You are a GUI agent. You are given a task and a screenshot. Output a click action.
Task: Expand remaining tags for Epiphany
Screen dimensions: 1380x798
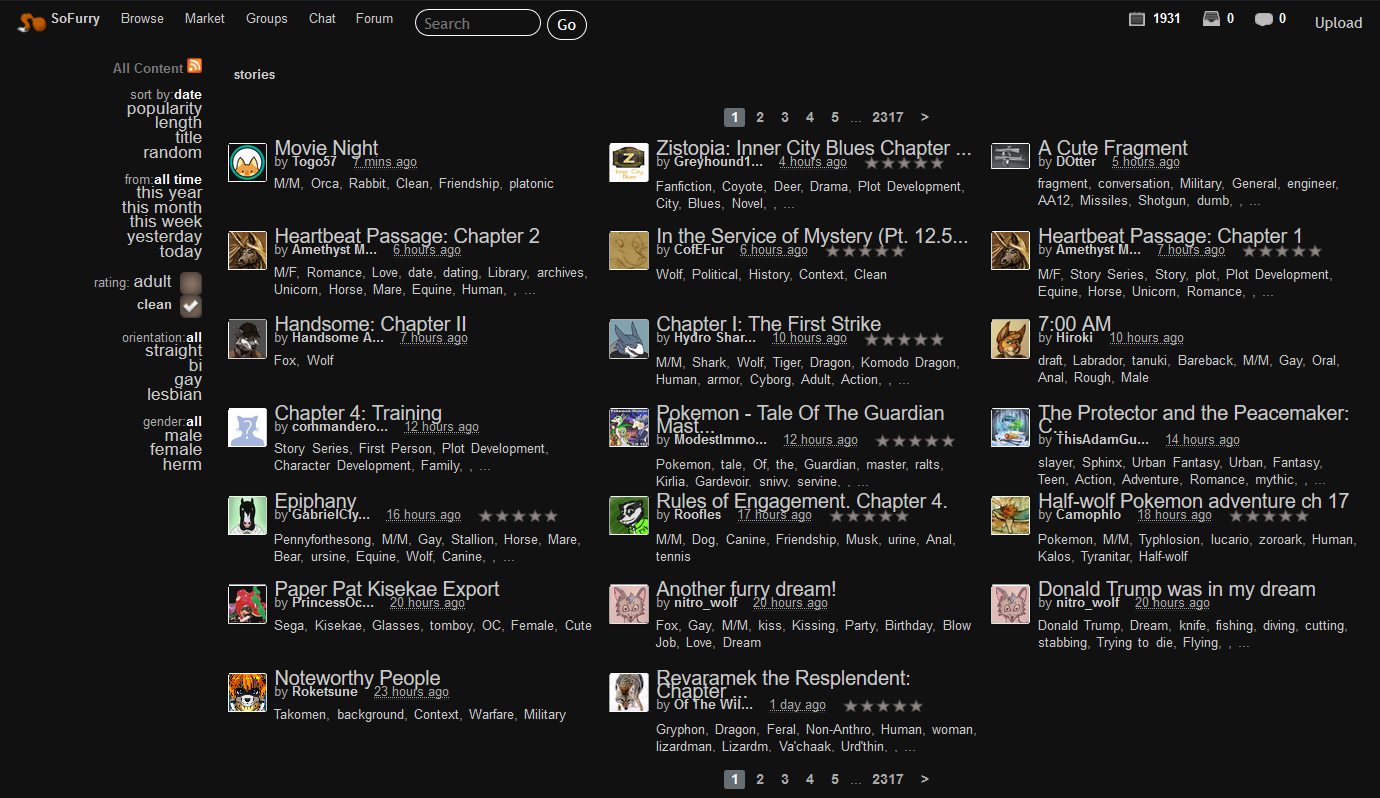507,557
